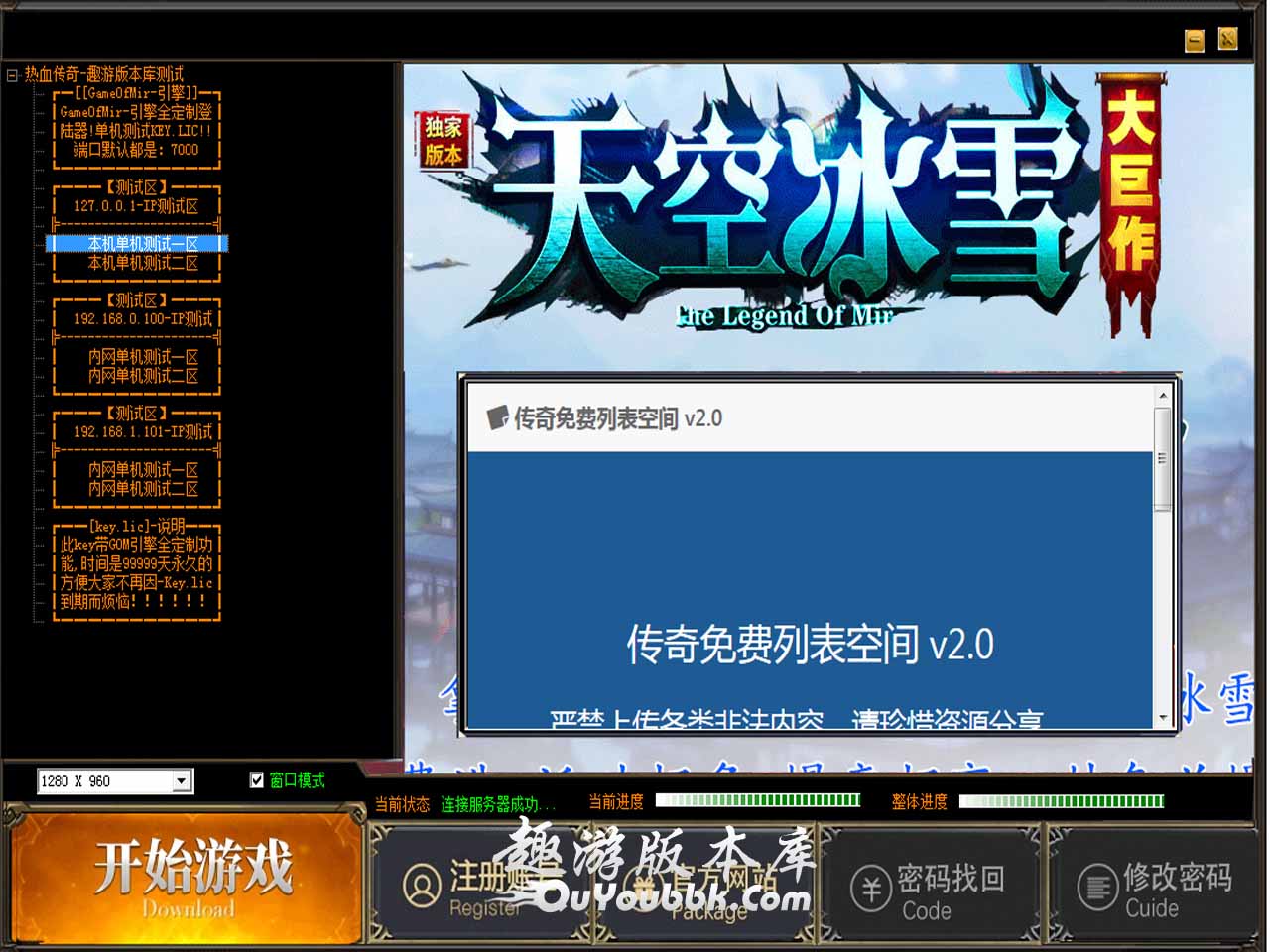Click the large white 传奇免费列表空间 v2.0 heading
Viewport: 1270px width, 952px height.
[810, 645]
